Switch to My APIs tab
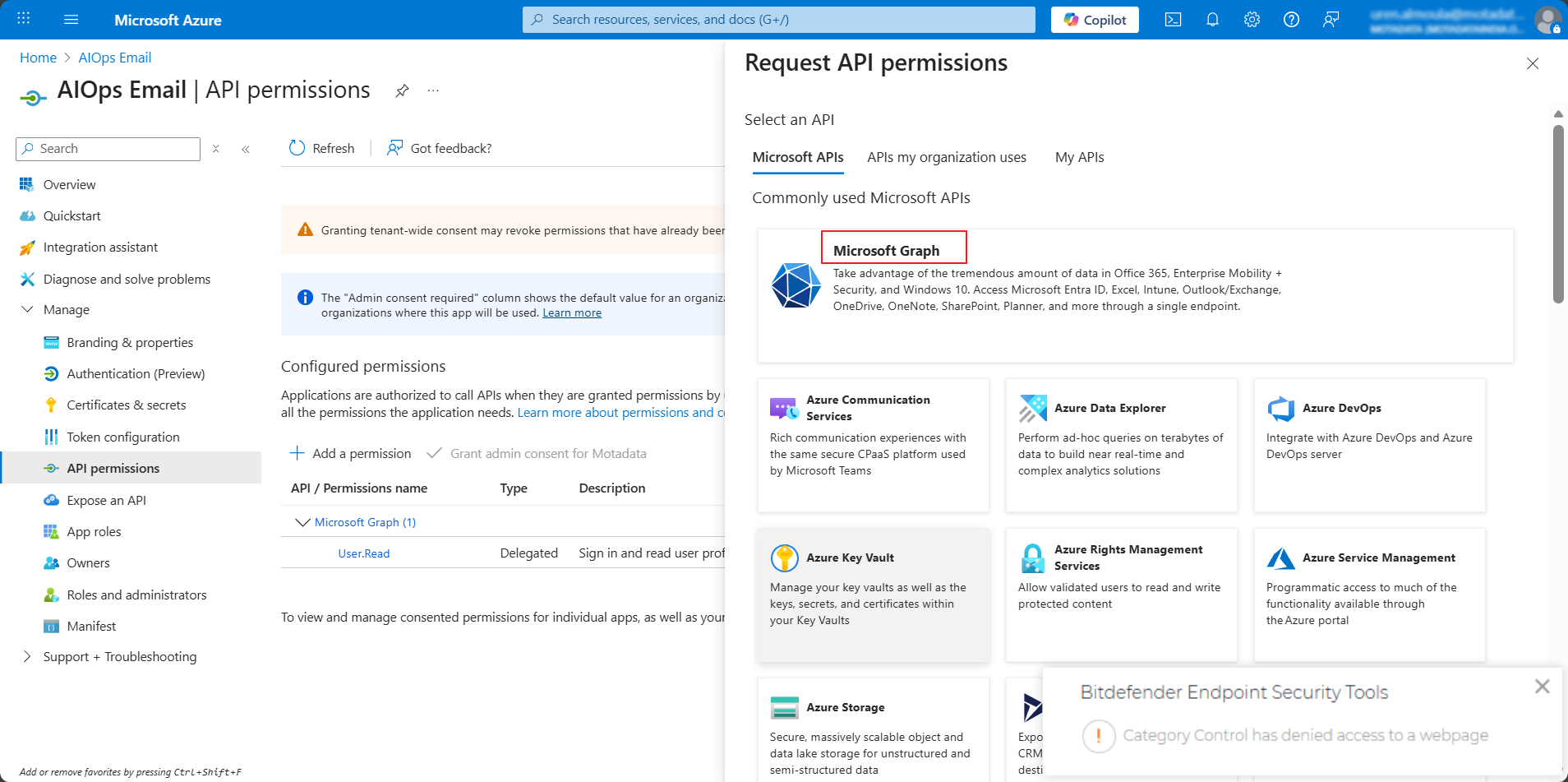The width and height of the screenshot is (1568, 782). point(1080,157)
